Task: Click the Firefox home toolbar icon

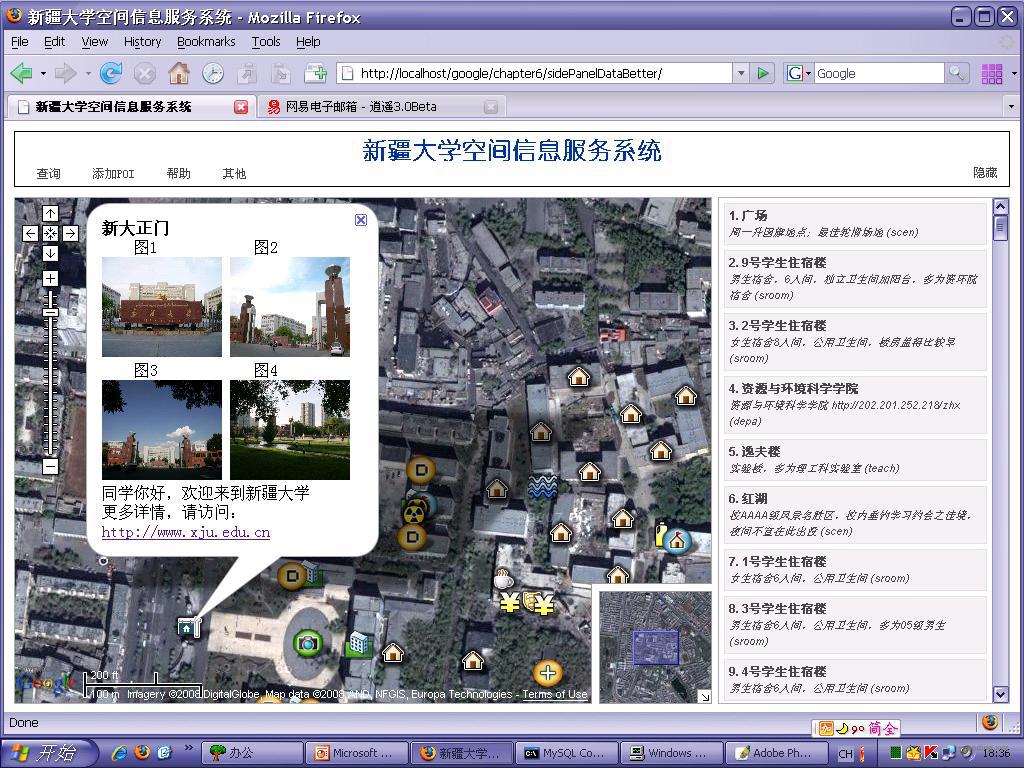Action: pyautogui.click(x=179, y=73)
